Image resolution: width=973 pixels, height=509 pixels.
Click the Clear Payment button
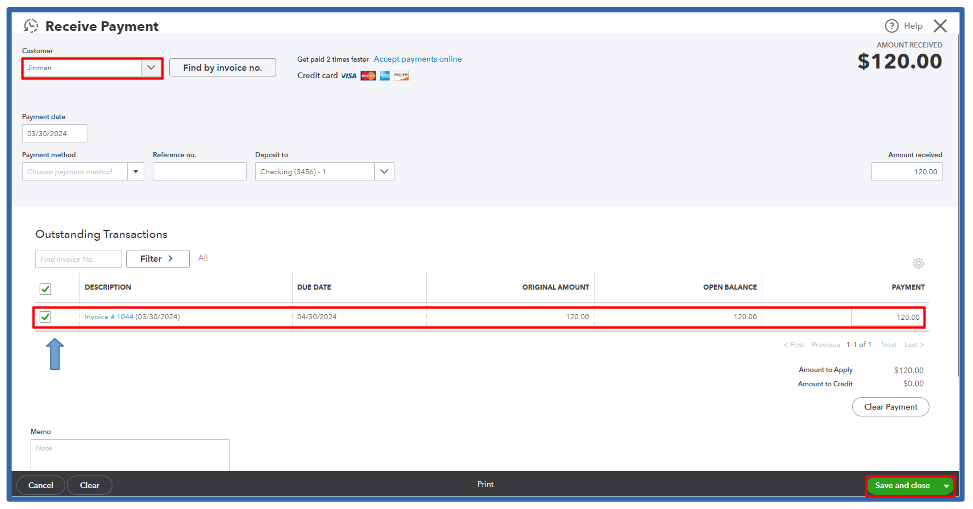pos(890,407)
